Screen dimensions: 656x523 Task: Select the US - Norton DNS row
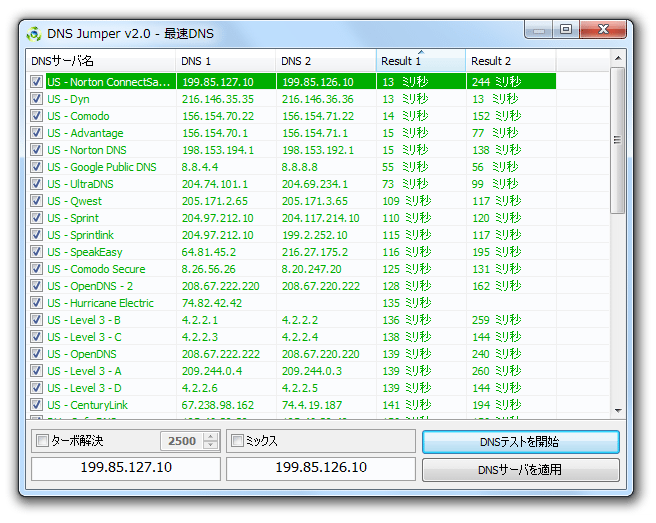[x=291, y=150]
